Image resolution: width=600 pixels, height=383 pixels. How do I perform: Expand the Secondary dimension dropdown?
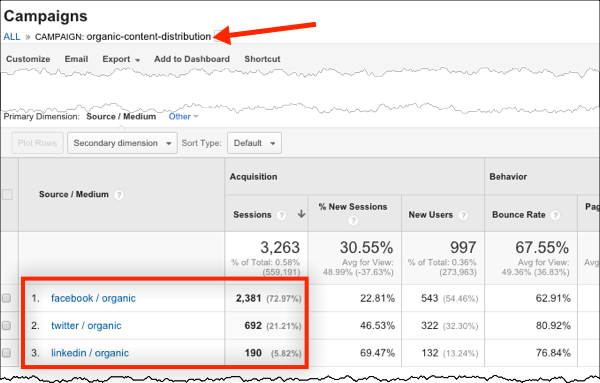[122, 143]
